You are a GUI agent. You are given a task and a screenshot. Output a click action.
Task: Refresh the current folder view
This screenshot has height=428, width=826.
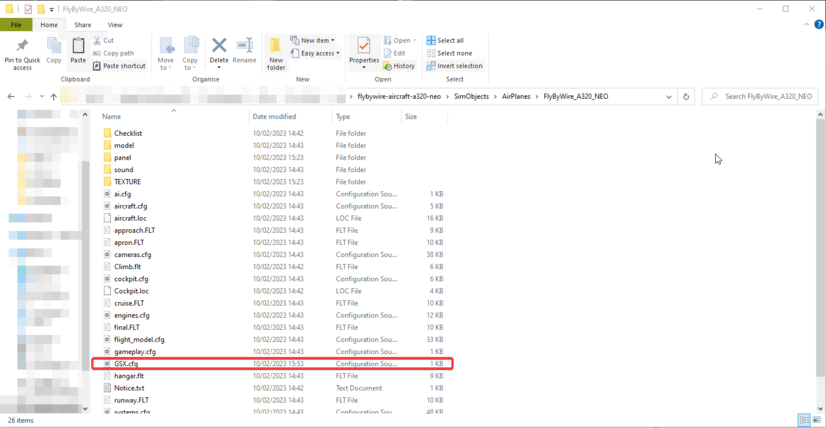686,97
